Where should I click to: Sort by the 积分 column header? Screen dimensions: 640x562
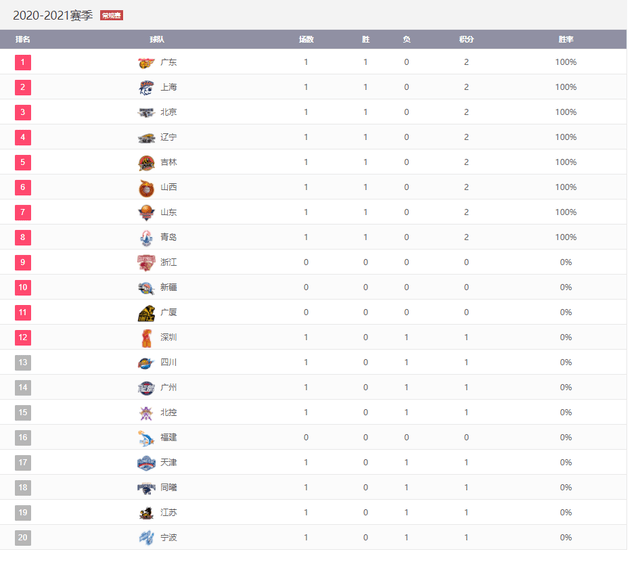point(466,40)
